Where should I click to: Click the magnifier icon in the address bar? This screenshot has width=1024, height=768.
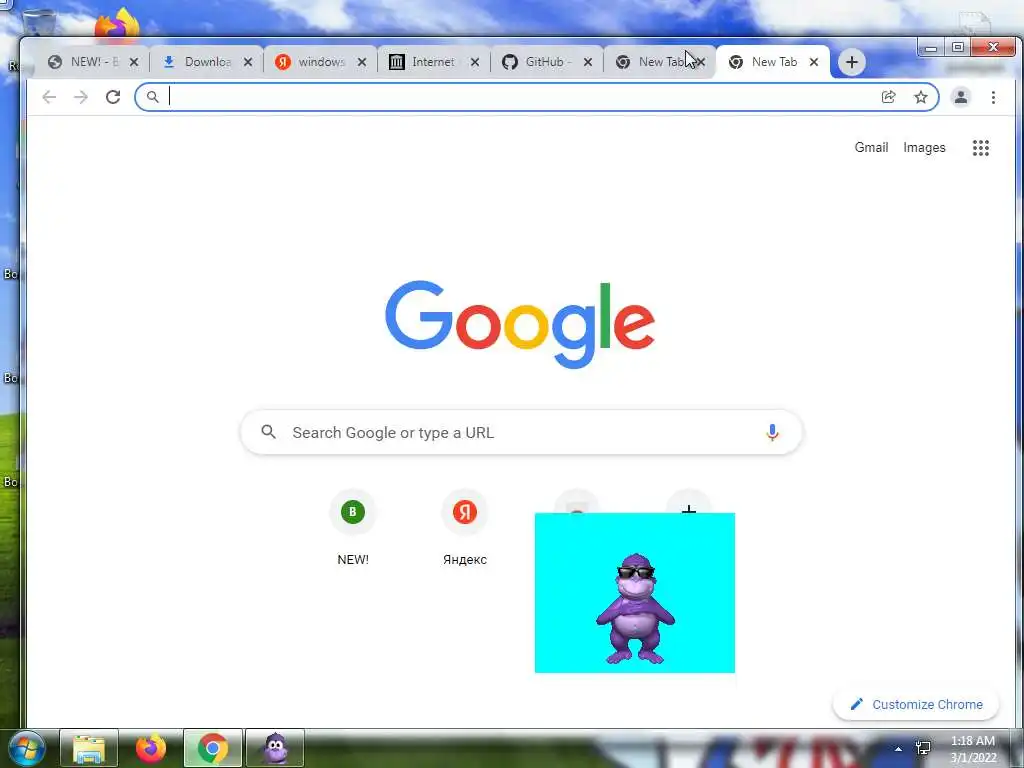[x=152, y=97]
